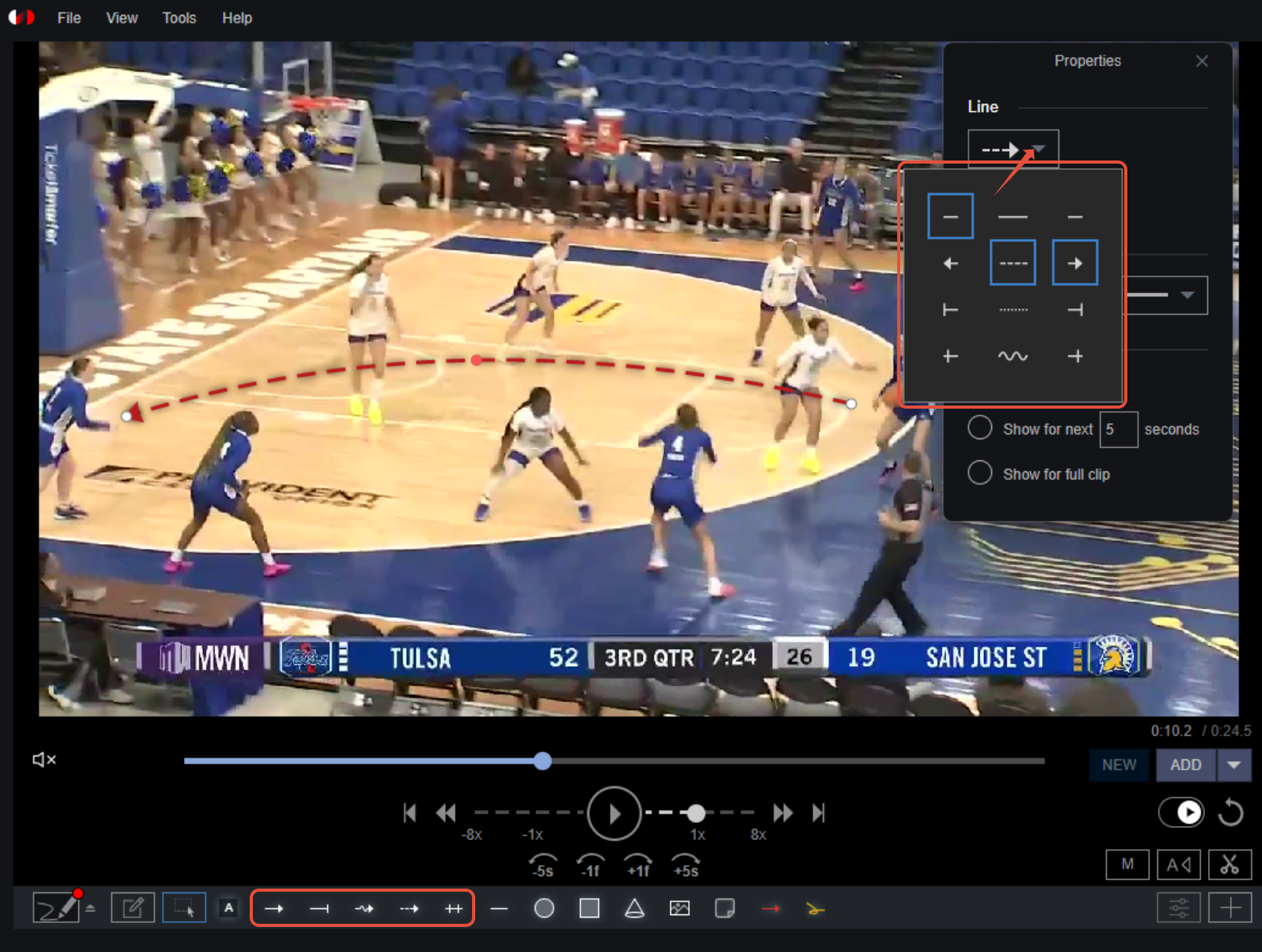Click the scissors cut clip icon
The image size is (1262, 952).
pos(1229,864)
